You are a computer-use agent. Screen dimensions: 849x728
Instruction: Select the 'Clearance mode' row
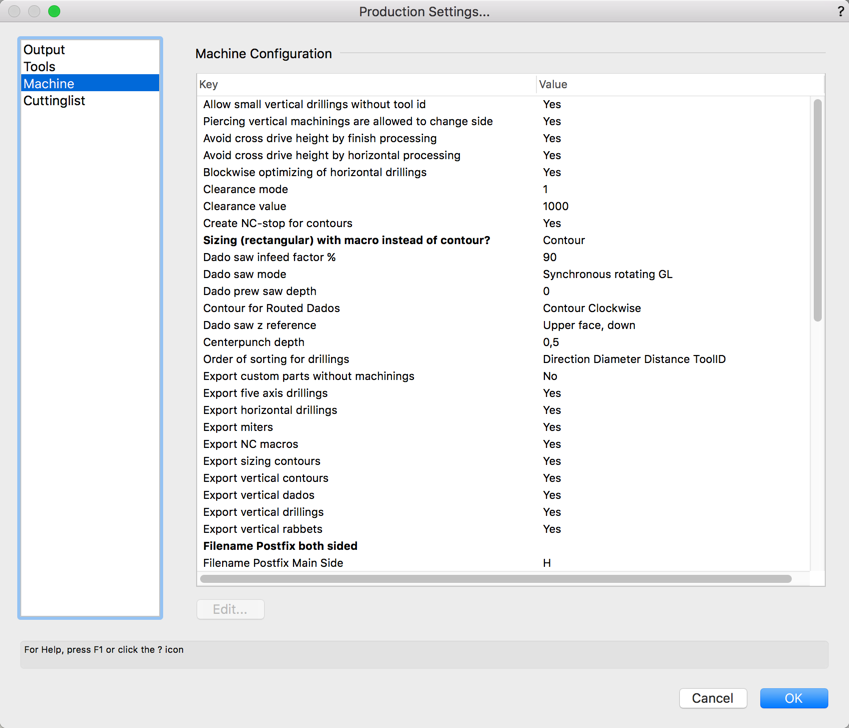[x=504, y=189]
